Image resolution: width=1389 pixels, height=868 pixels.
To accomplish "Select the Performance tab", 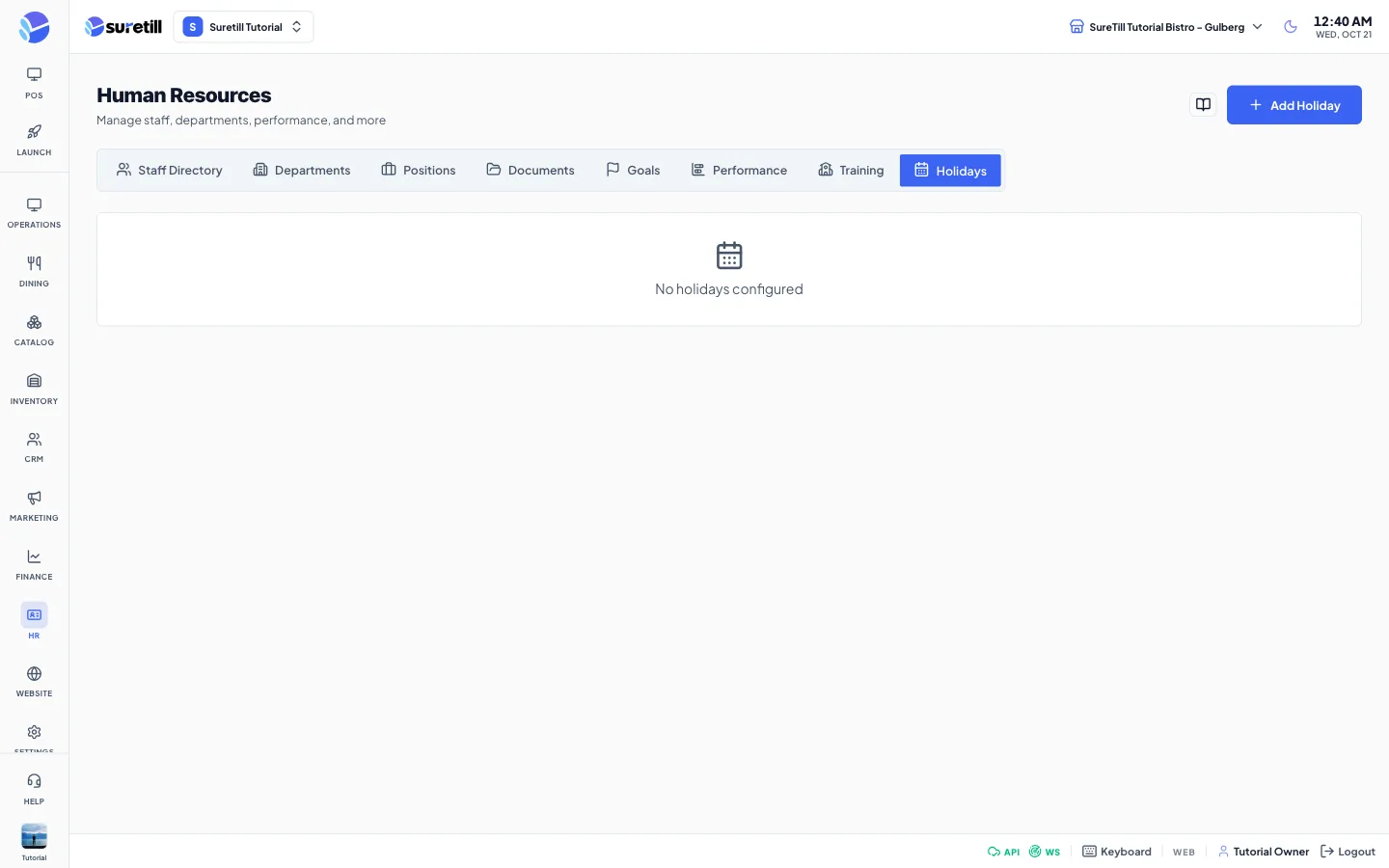I will (x=740, y=171).
